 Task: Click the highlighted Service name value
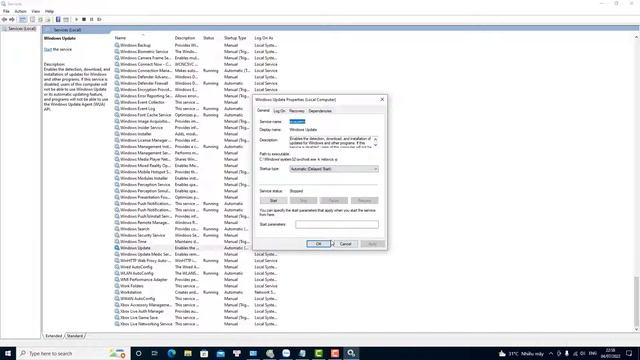click(297, 122)
